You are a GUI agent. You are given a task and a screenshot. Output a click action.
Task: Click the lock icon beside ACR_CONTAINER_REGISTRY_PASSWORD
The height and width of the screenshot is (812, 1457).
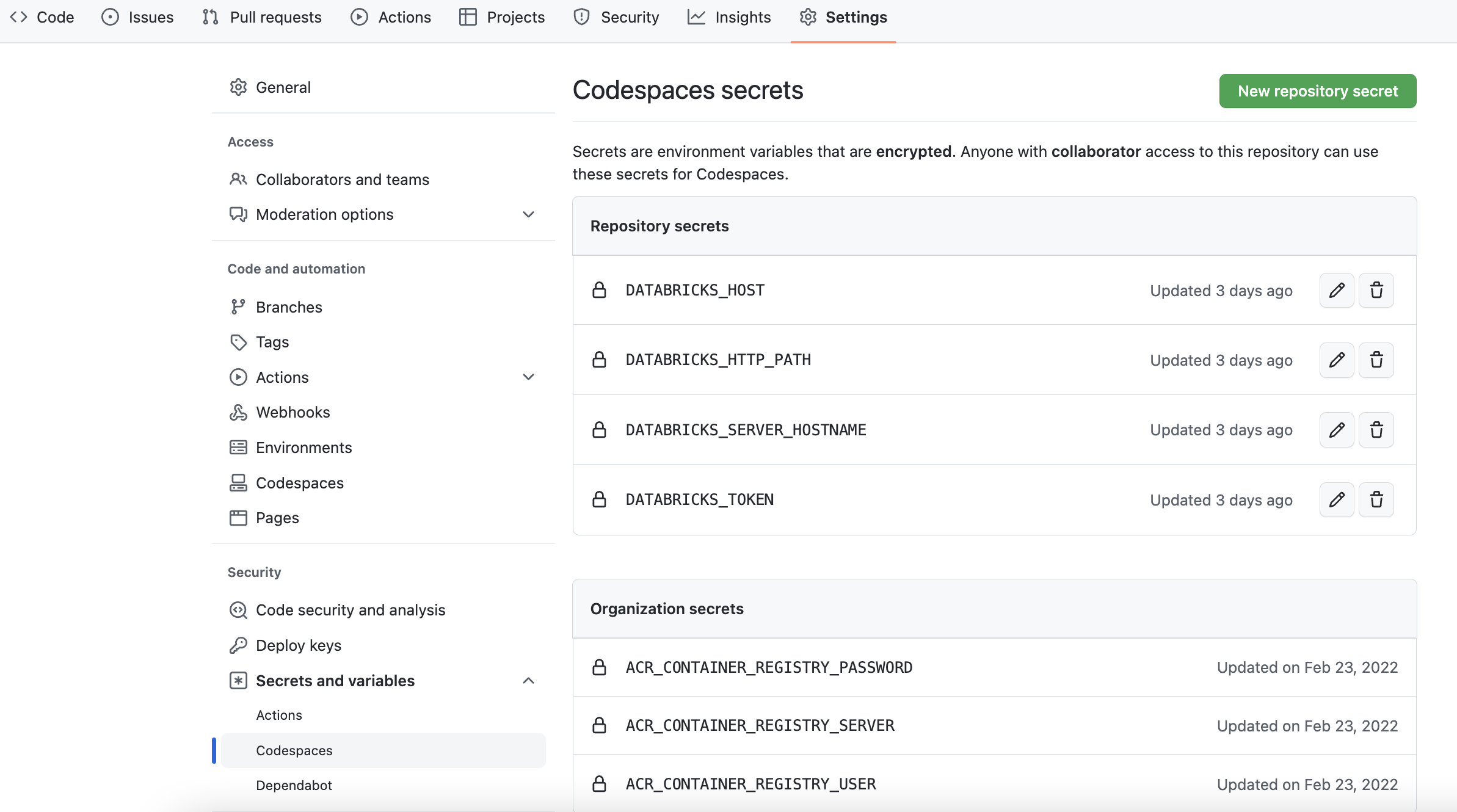600,667
